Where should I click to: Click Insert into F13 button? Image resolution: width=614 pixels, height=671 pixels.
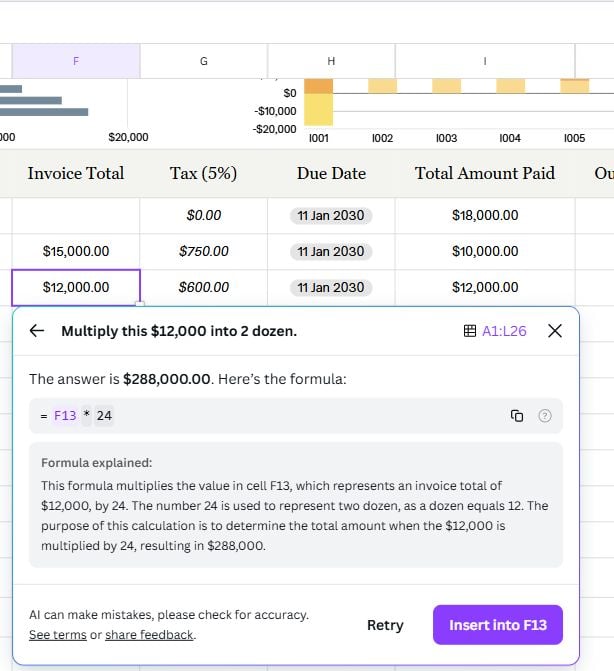point(497,625)
